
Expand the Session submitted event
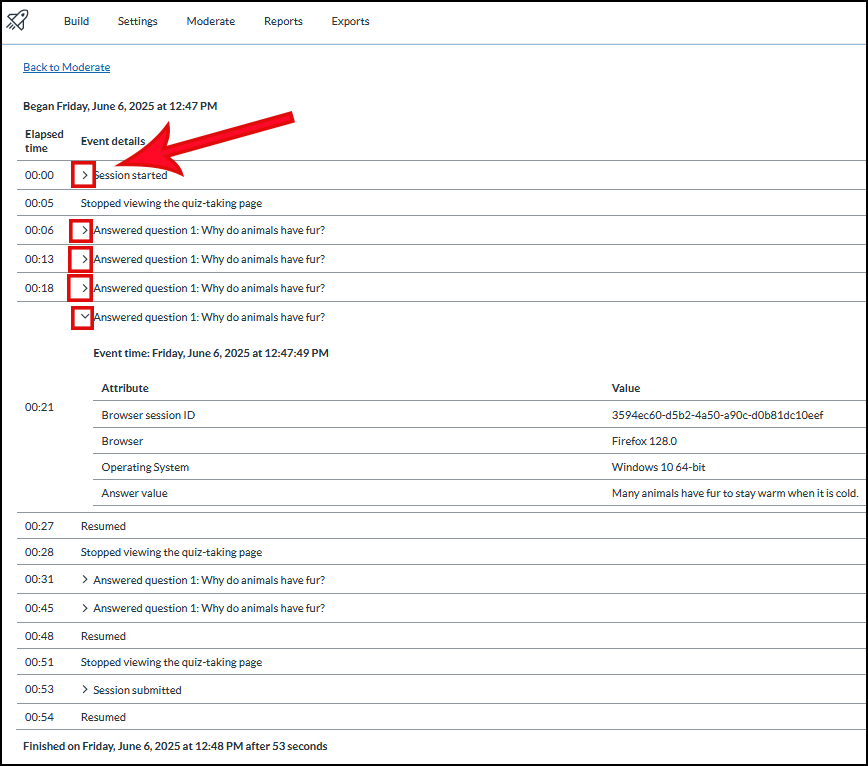click(x=84, y=690)
